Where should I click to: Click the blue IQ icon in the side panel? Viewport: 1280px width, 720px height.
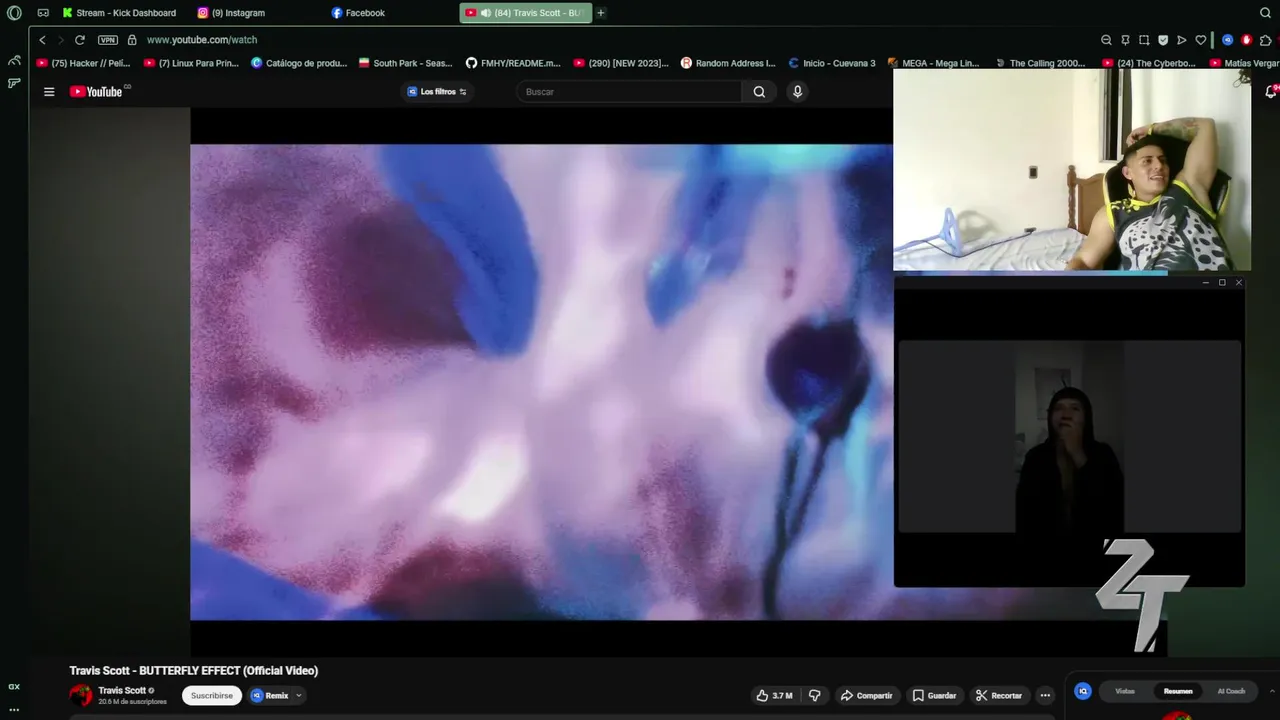pyautogui.click(x=1083, y=691)
